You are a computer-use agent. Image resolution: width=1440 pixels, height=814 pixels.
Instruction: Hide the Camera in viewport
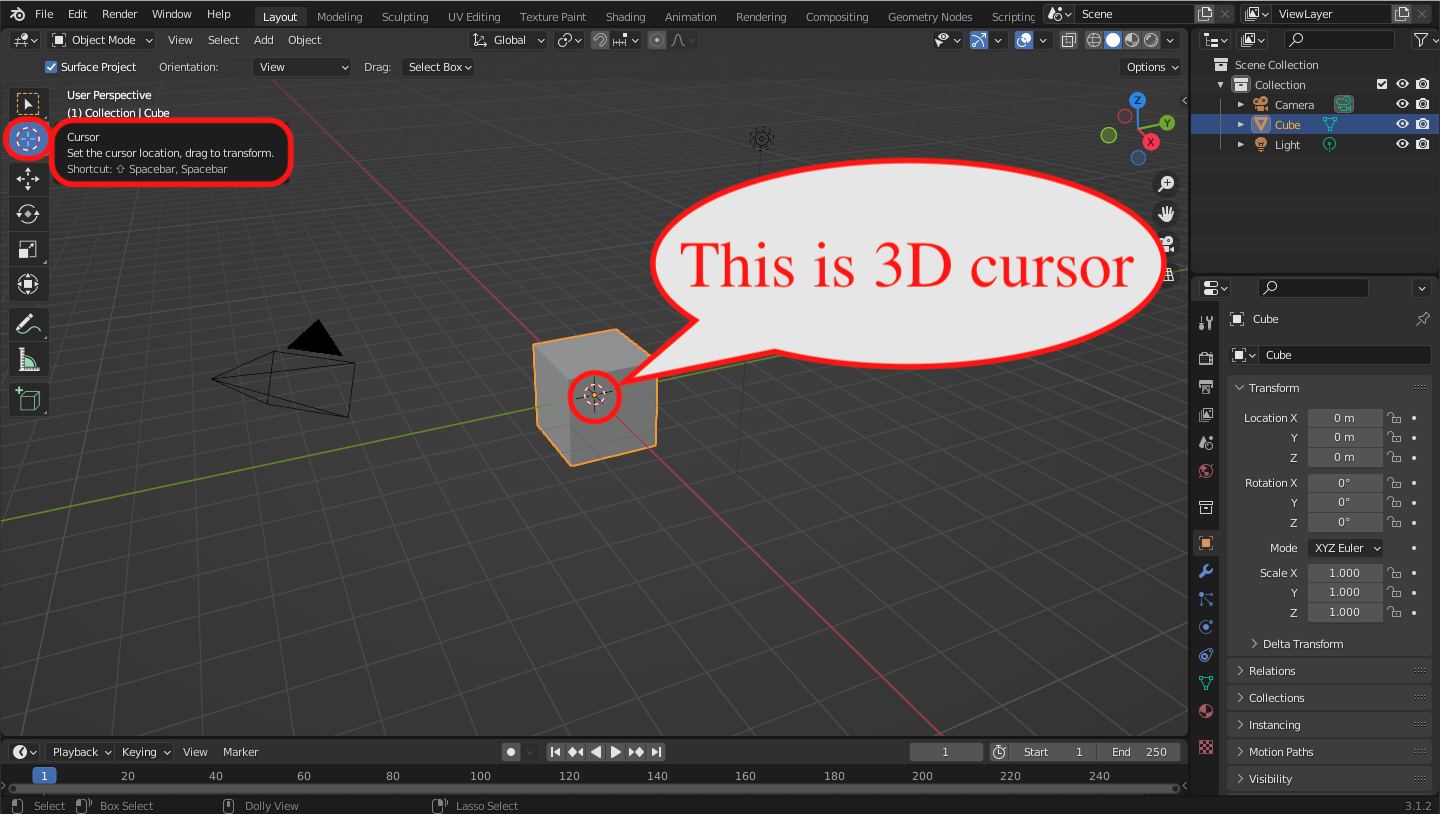[1402, 105]
